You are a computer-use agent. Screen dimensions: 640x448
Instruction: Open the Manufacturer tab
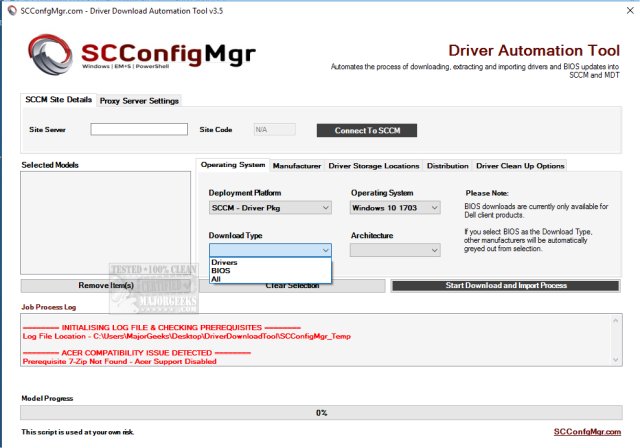(x=297, y=166)
